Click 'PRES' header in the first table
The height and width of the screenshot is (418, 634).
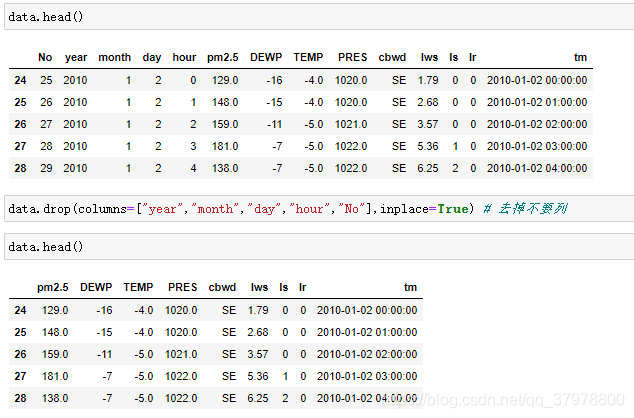tap(353, 57)
